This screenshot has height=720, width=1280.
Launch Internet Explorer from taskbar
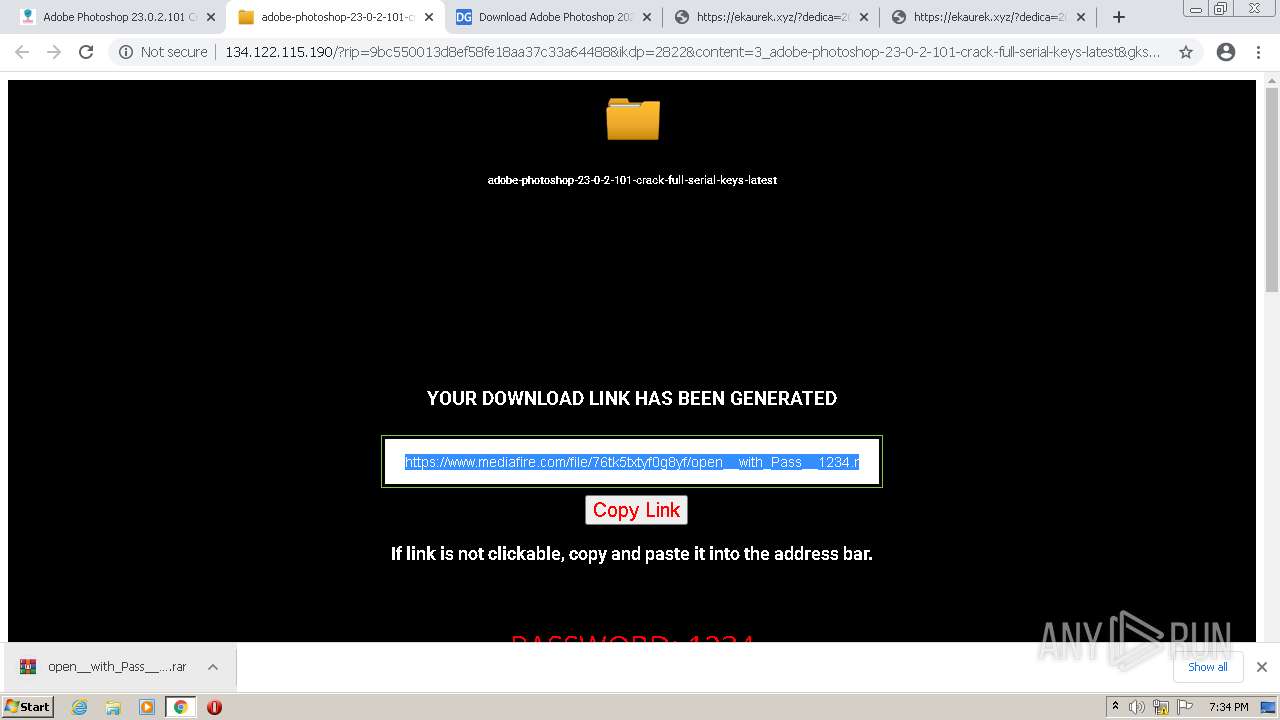pos(80,707)
